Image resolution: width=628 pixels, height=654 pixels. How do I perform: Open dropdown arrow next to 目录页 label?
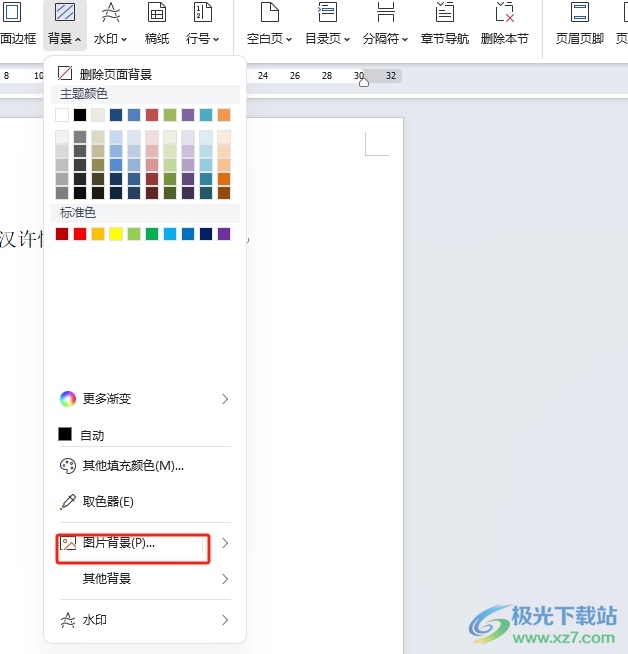[347, 40]
